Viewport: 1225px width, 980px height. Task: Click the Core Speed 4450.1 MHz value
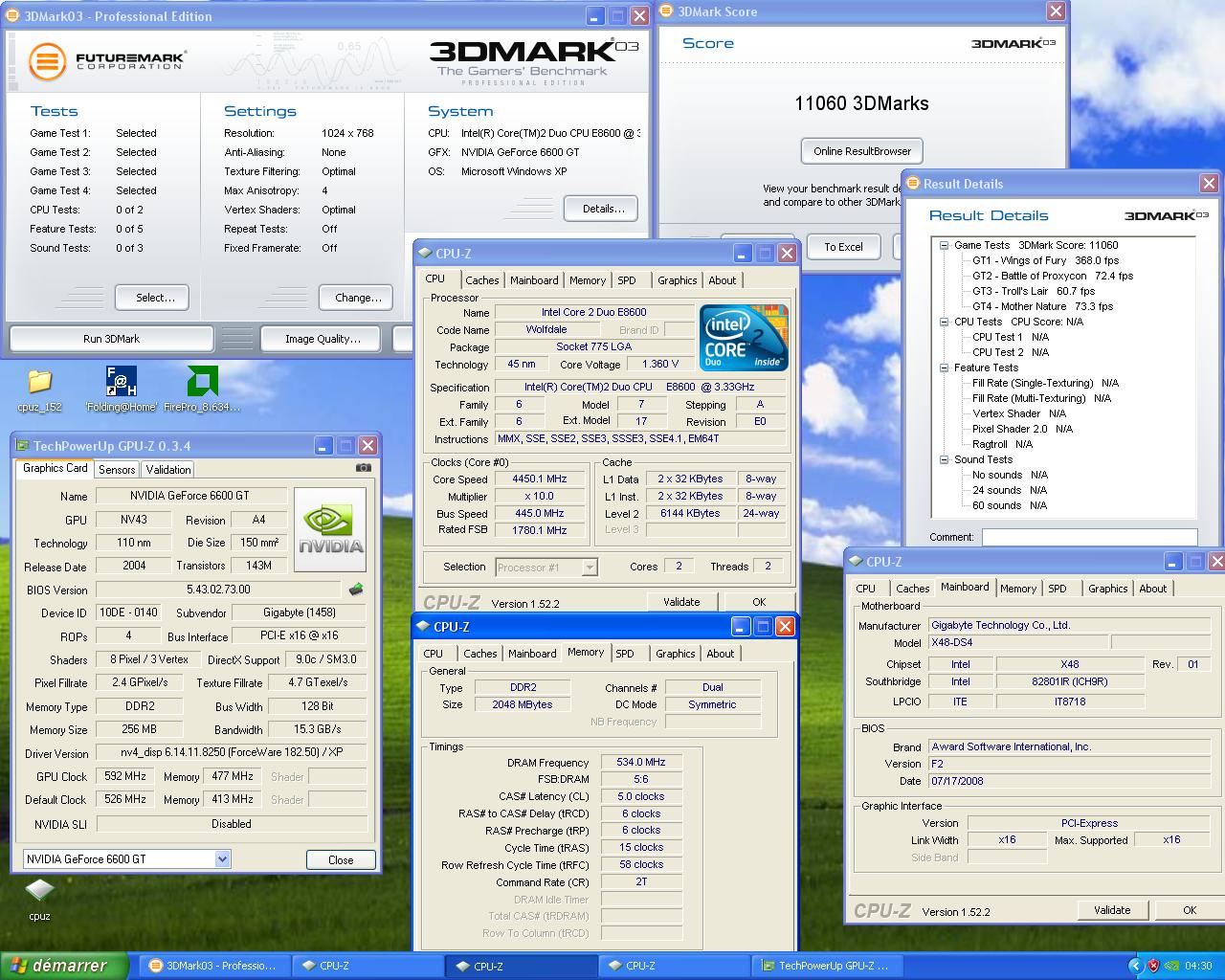[x=539, y=479]
